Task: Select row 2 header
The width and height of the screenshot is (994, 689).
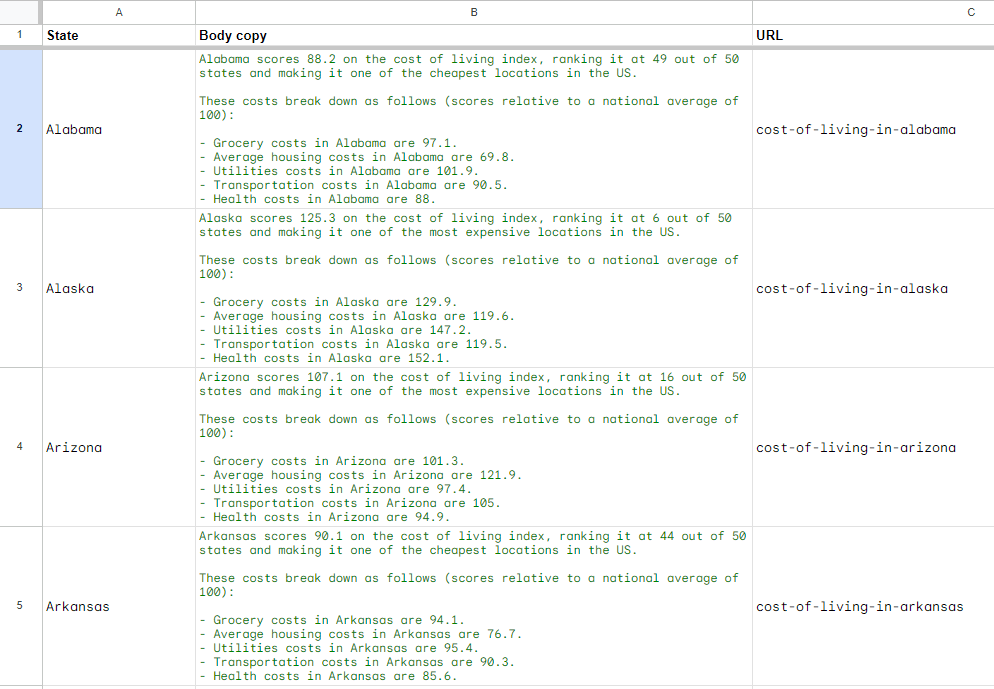Action: click(20, 129)
